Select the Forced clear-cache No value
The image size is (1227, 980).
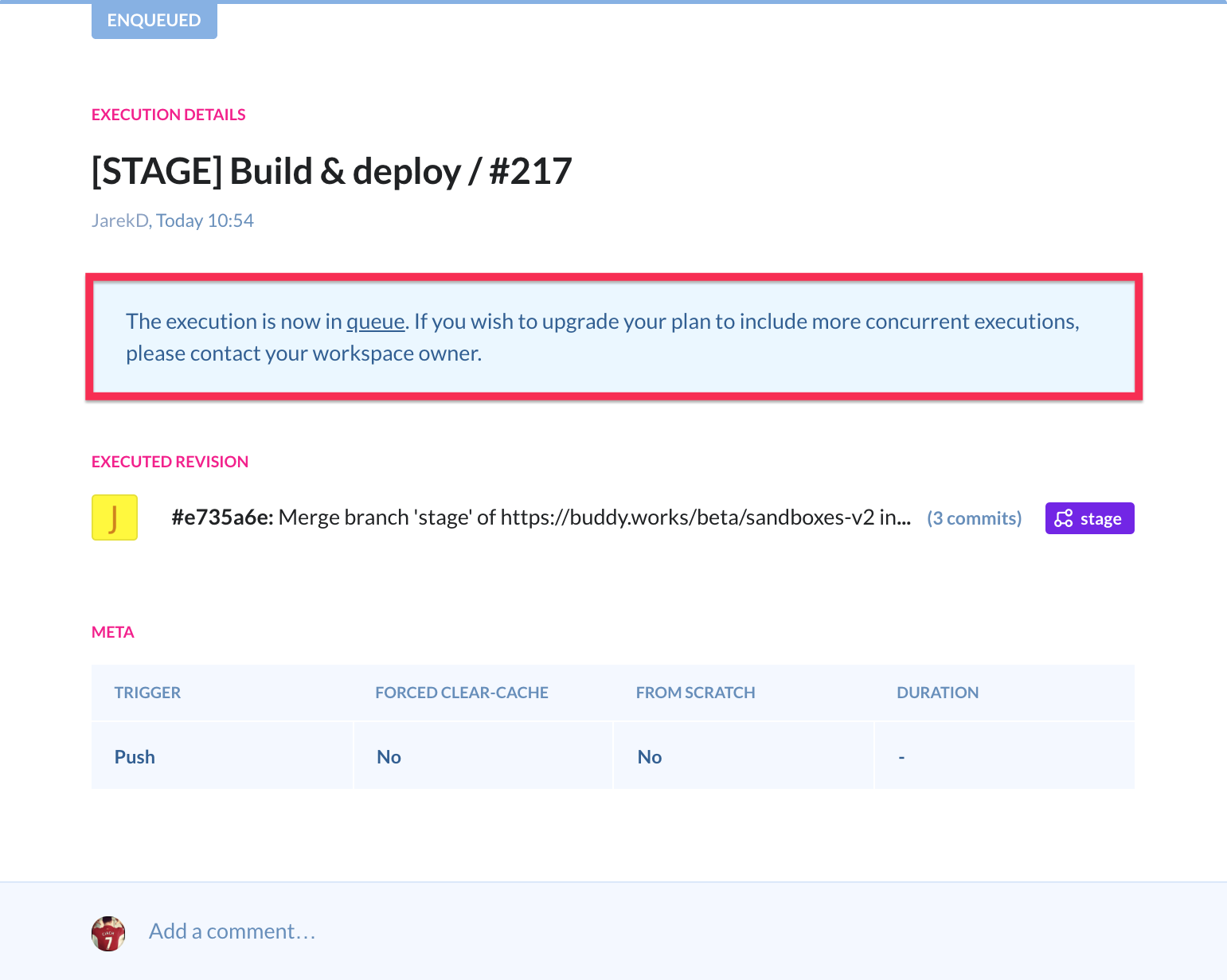point(389,757)
